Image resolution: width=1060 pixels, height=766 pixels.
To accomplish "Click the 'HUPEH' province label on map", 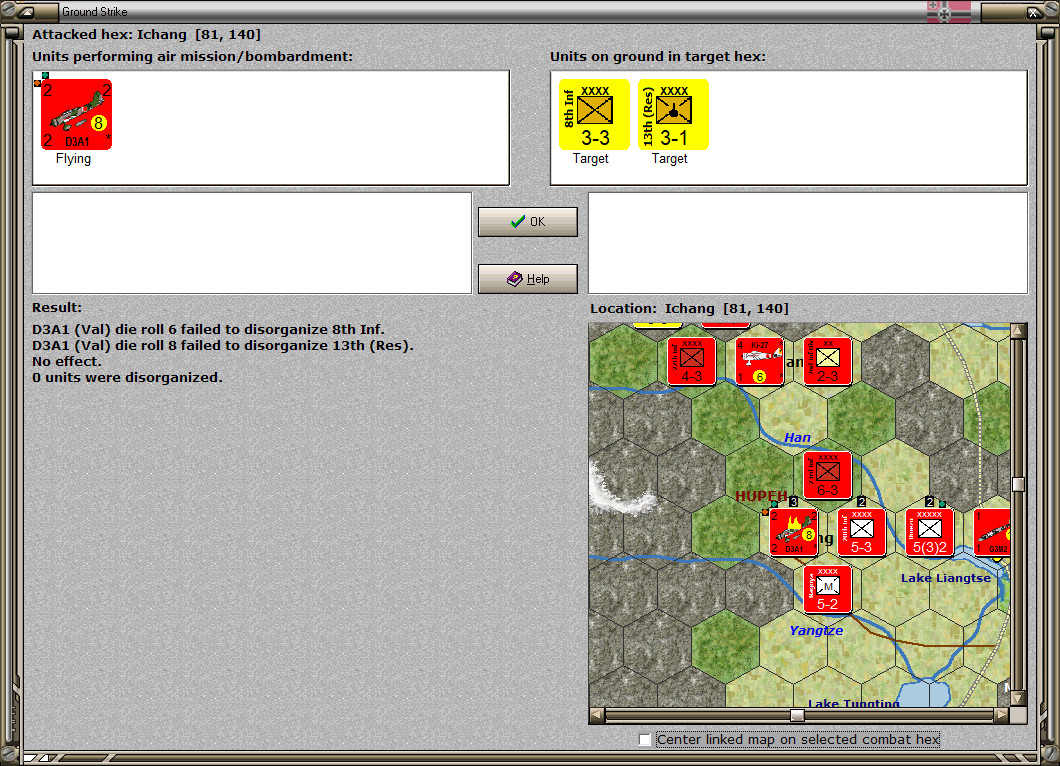I will (761, 496).
